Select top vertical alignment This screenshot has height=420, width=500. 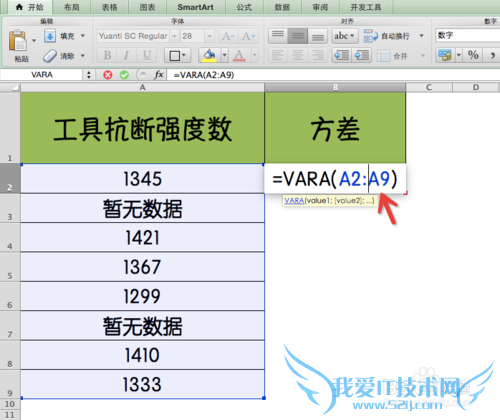tap(278, 35)
